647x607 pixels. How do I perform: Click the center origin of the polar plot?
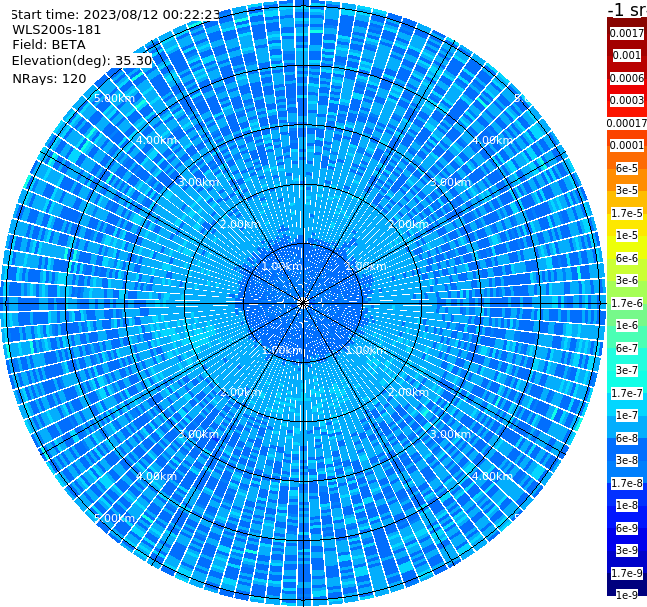pyautogui.click(x=303, y=304)
